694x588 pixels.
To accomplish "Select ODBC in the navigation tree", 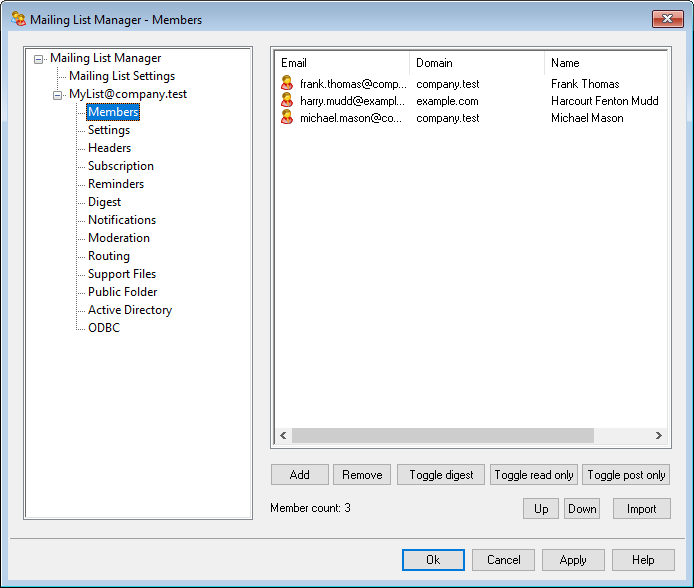I will (103, 328).
